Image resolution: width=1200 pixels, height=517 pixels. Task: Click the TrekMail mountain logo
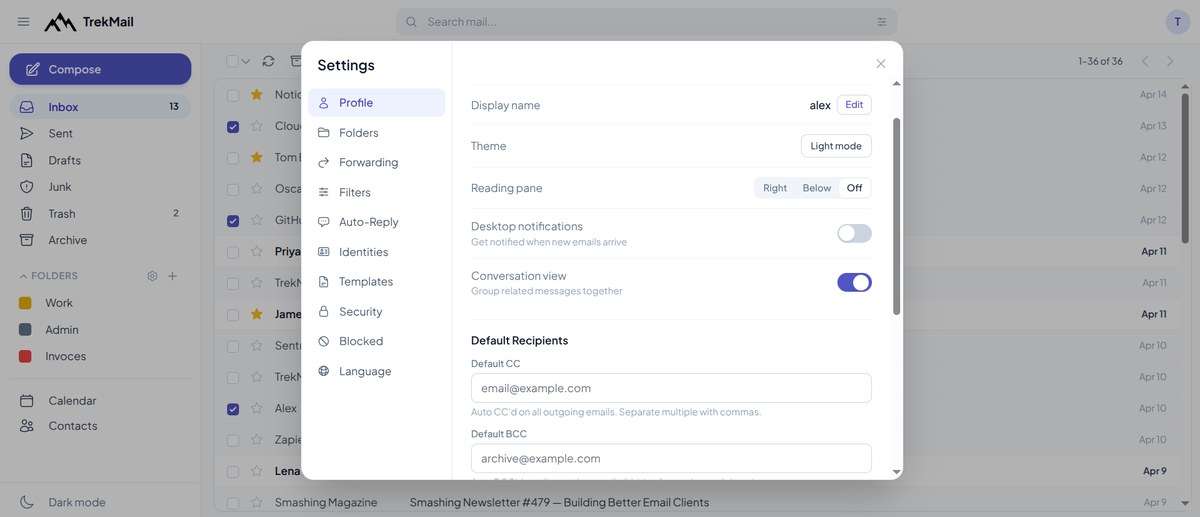[60, 22]
